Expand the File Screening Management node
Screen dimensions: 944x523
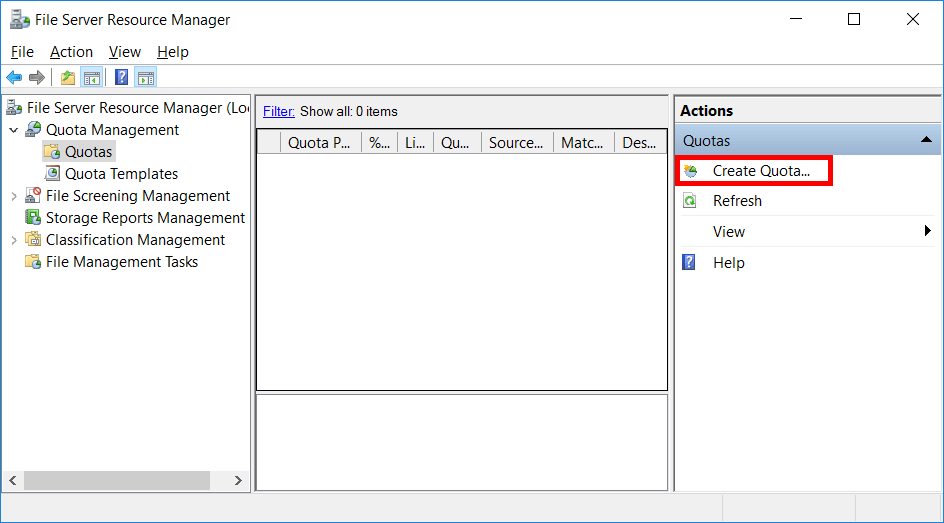(14, 196)
